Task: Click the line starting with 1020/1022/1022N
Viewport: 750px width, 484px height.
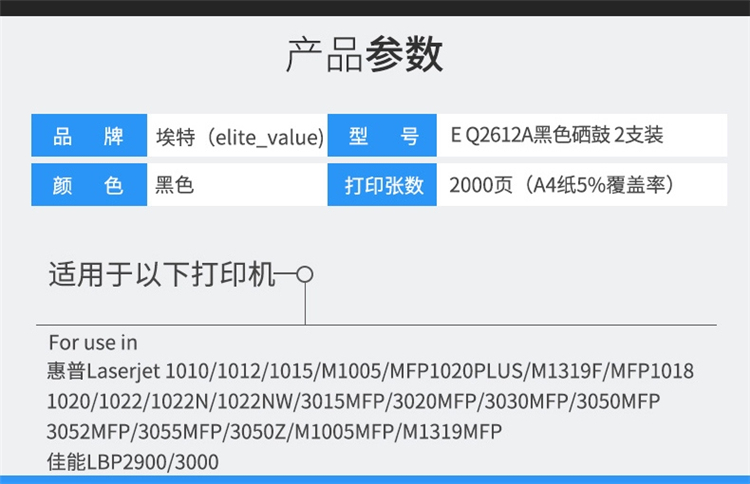Action: (353, 401)
